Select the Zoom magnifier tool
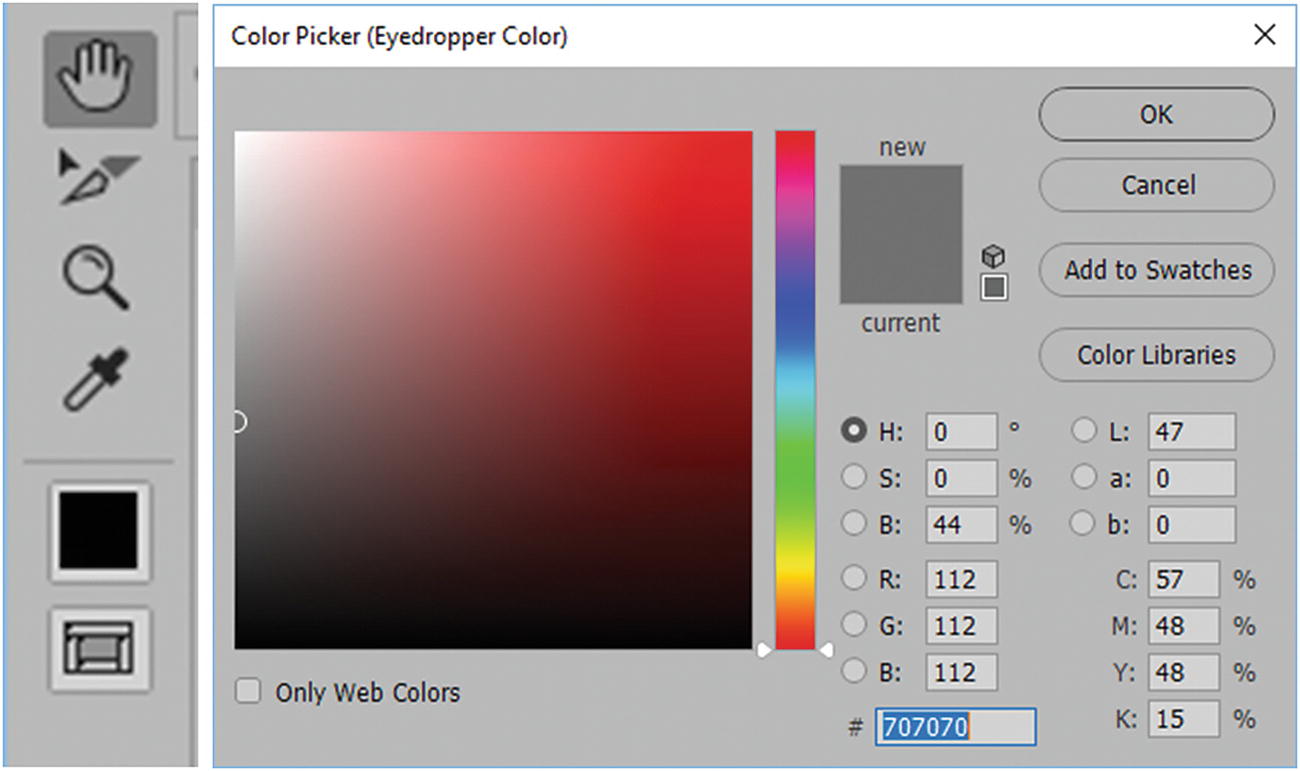This screenshot has height=771, width=1300. click(x=96, y=279)
